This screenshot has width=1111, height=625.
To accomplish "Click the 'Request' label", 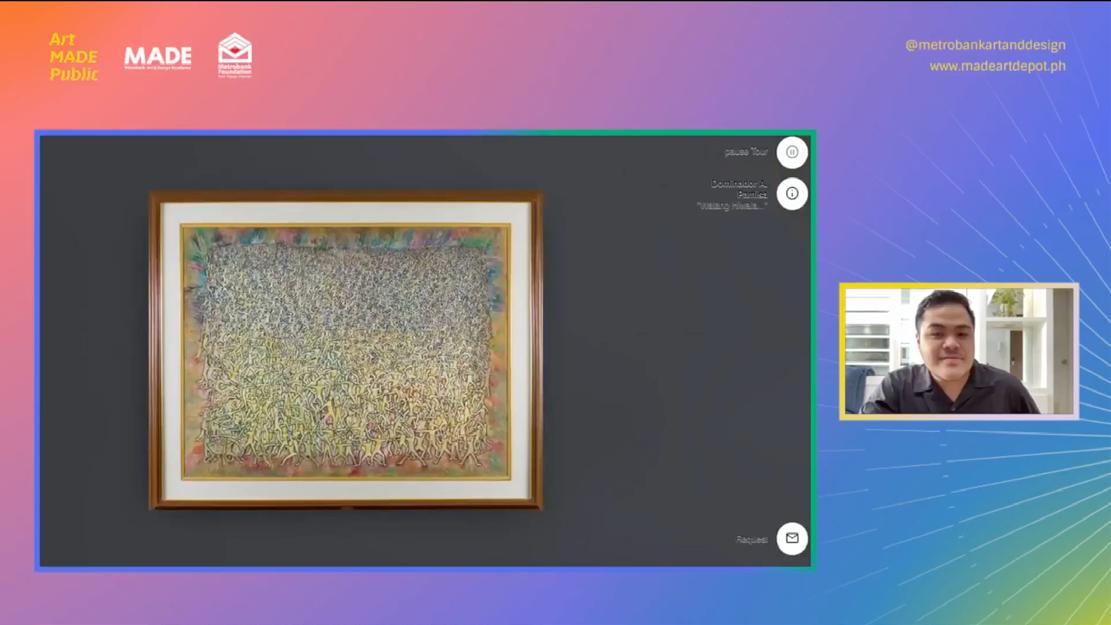I will coord(751,539).
